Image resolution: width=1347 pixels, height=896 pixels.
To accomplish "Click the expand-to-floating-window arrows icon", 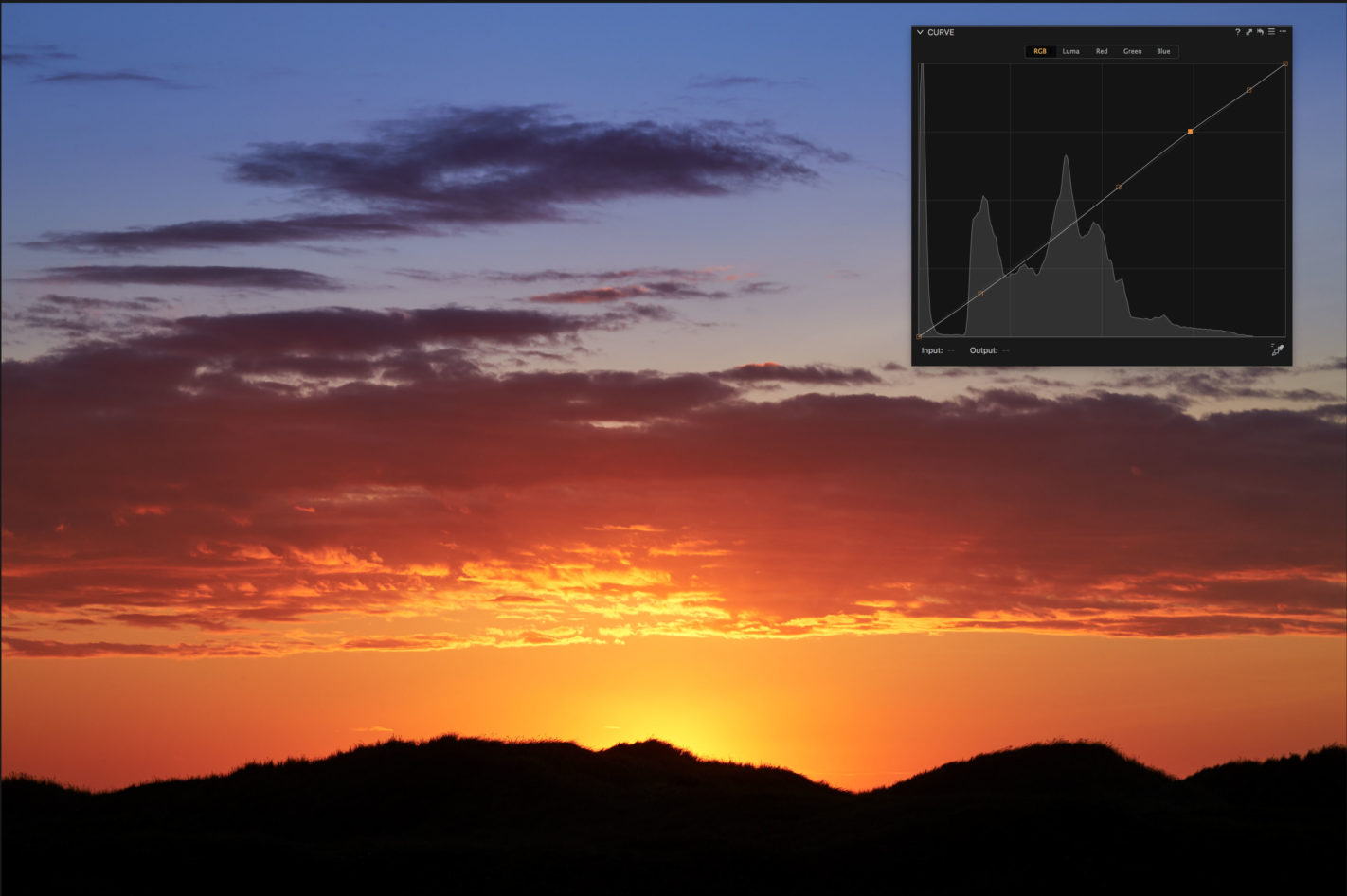I will click(1248, 31).
